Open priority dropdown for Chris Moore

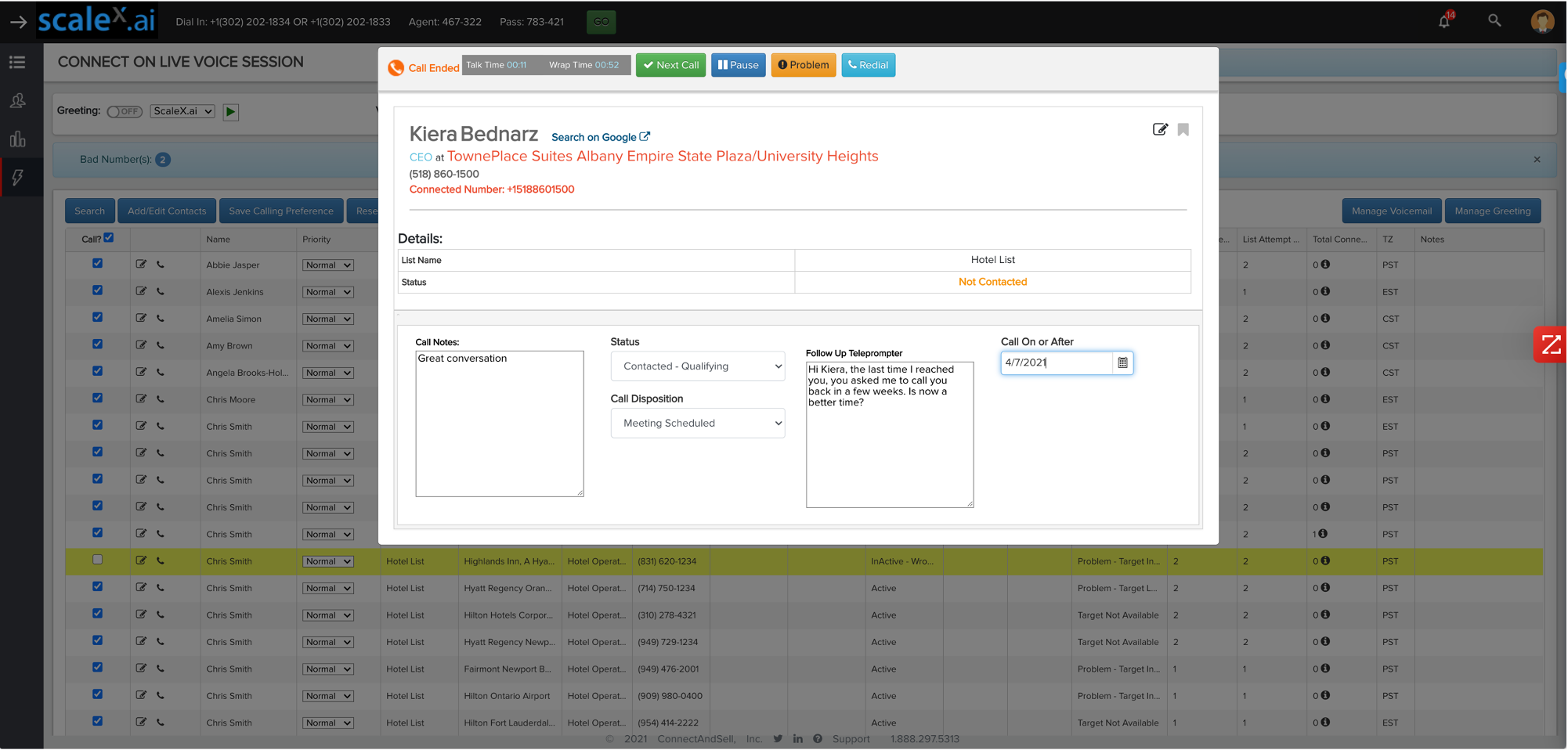point(328,400)
